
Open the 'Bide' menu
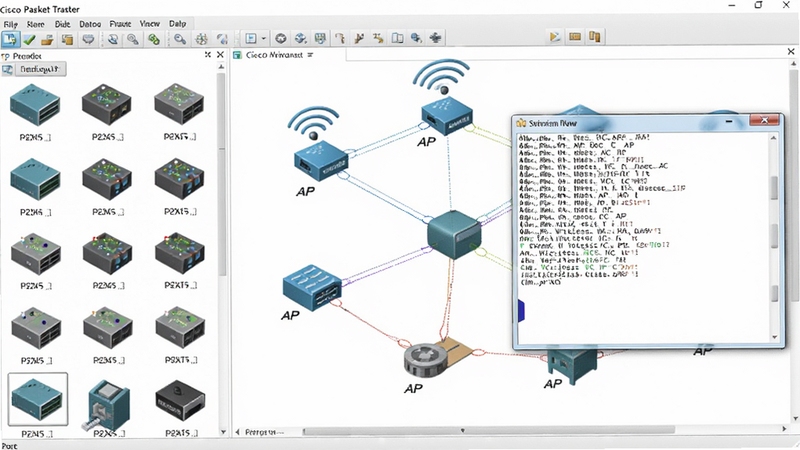tap(62, 24)
